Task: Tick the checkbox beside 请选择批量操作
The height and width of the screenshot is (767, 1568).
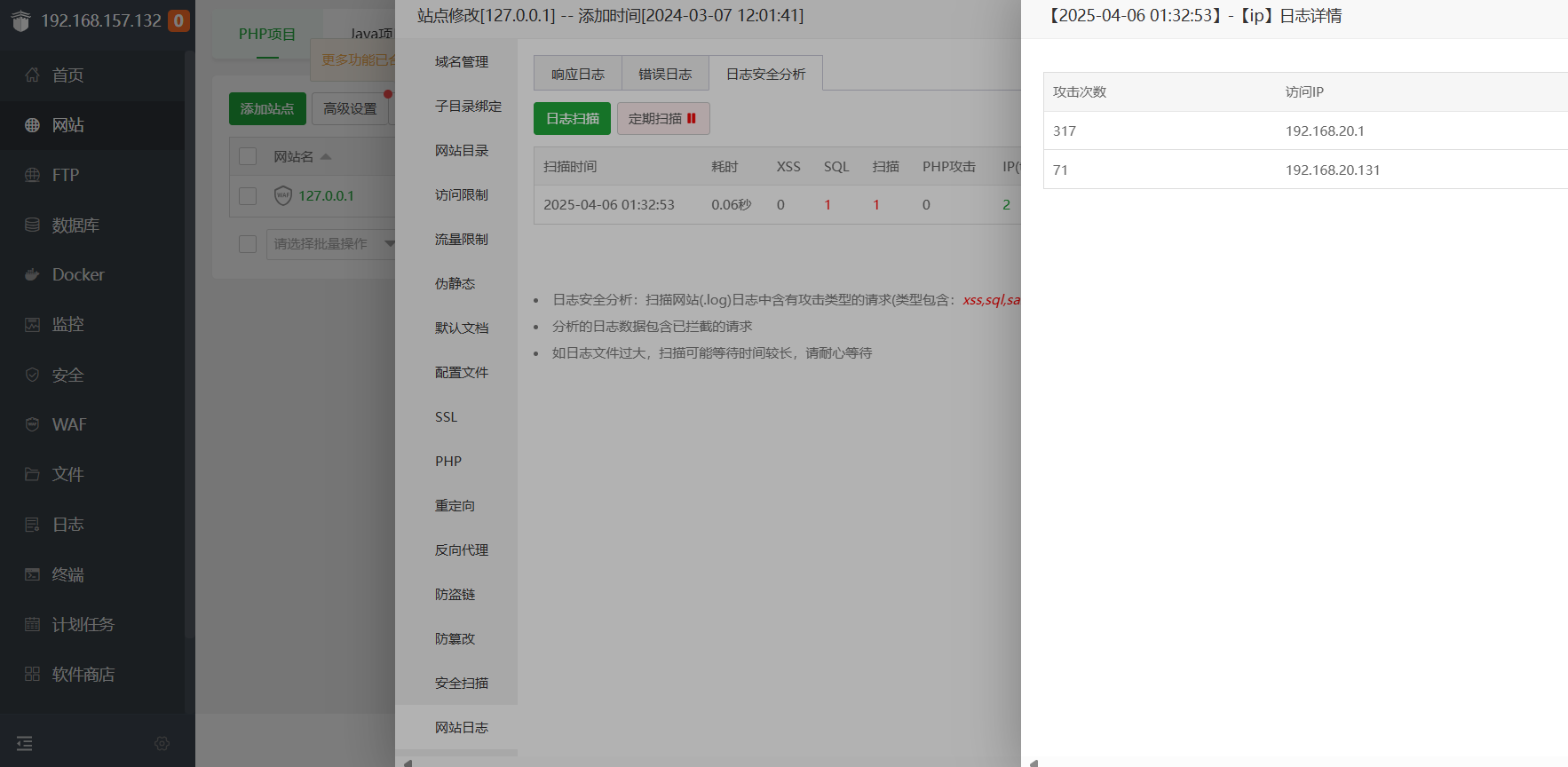Action: 248,243
